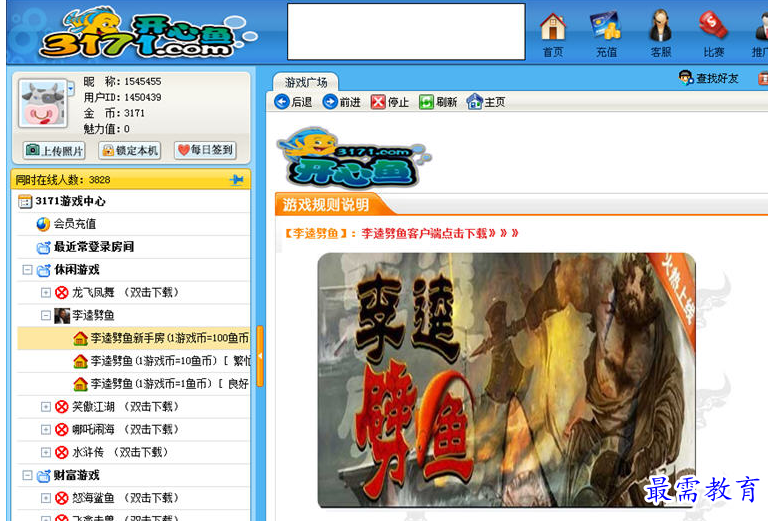Image resolution: width=768 pixels, height=521 pixels.
Task: Select the 哪吒闹海 (双击下载) entry
Action: 126,429
